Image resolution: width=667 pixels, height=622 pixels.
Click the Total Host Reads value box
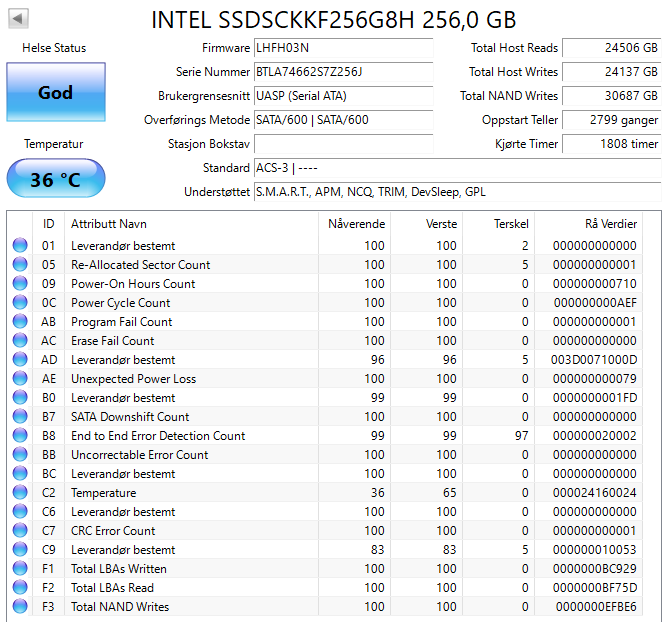[611, 48]
